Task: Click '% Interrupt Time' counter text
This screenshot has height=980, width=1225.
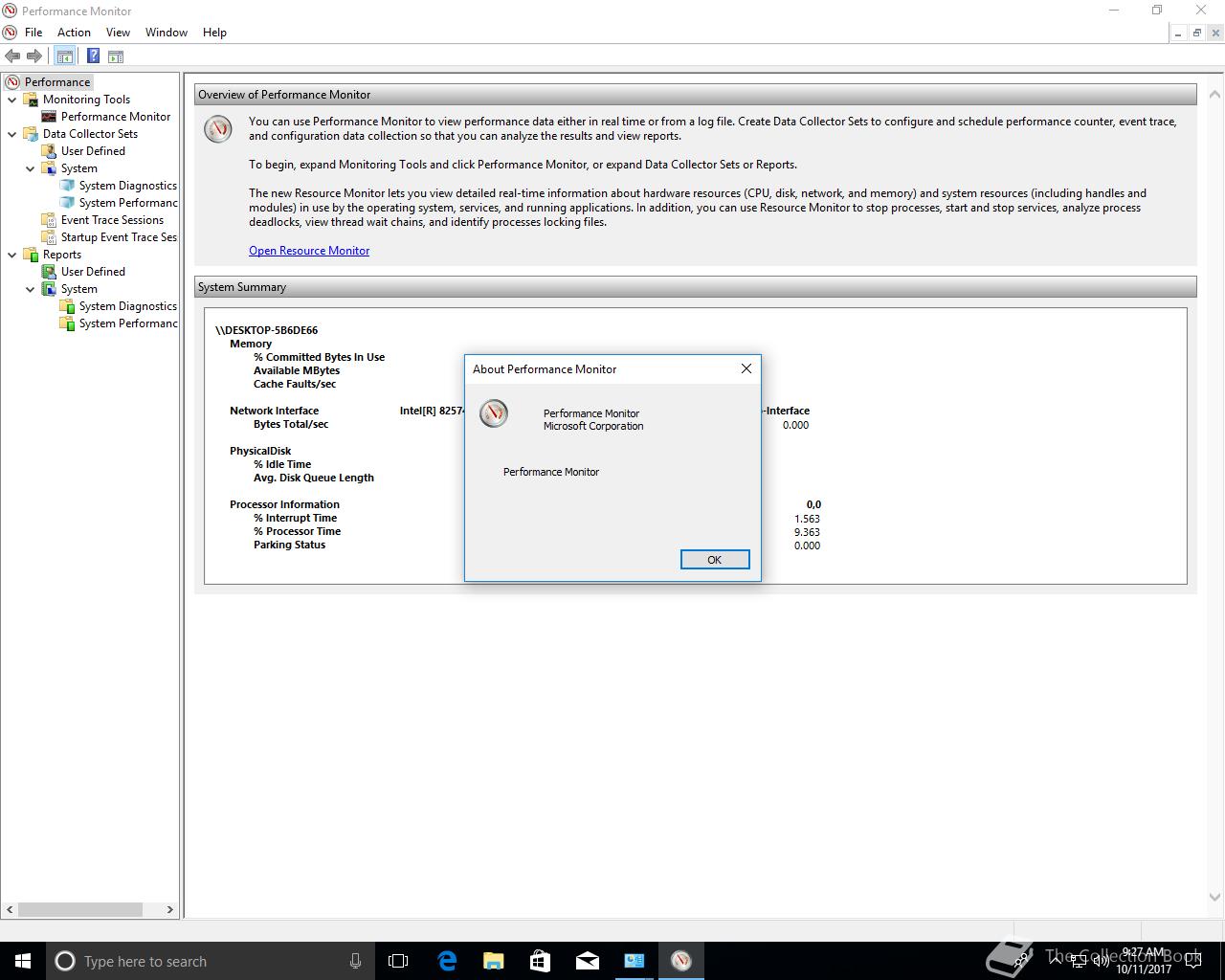Action: point(295,518)
